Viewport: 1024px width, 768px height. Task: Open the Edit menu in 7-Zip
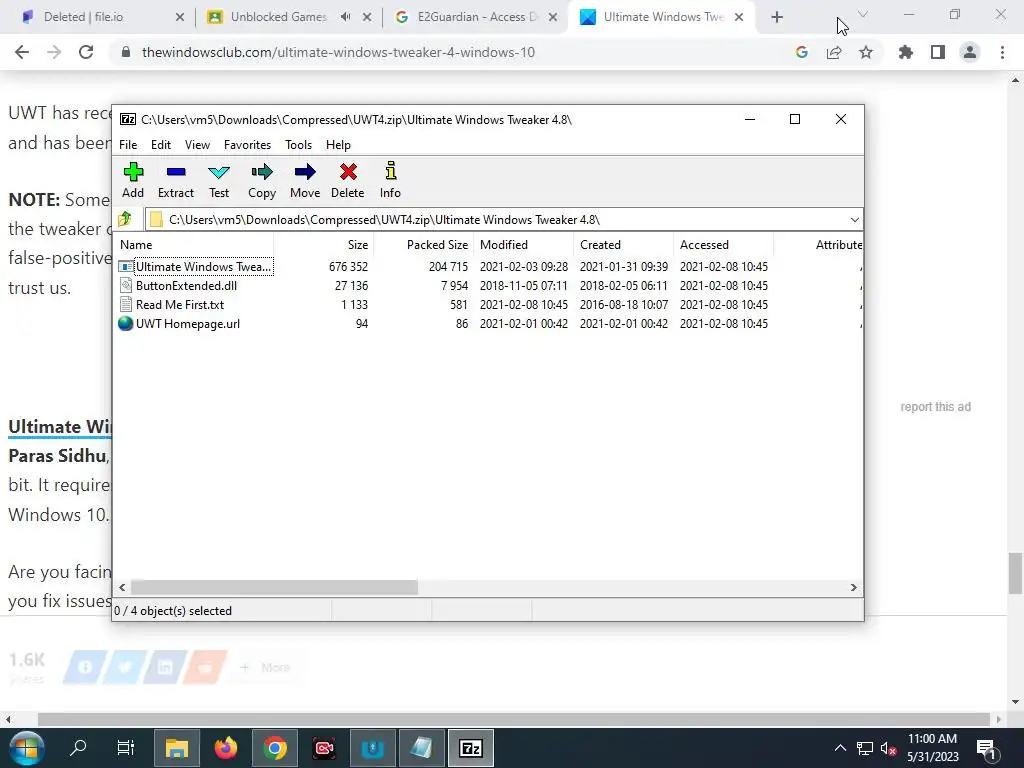coord(161,145)
